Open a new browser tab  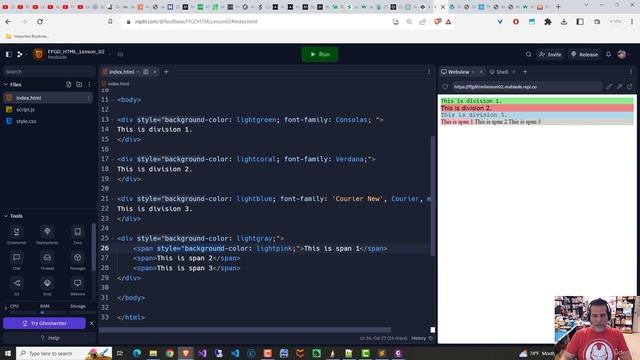point(558,7)
